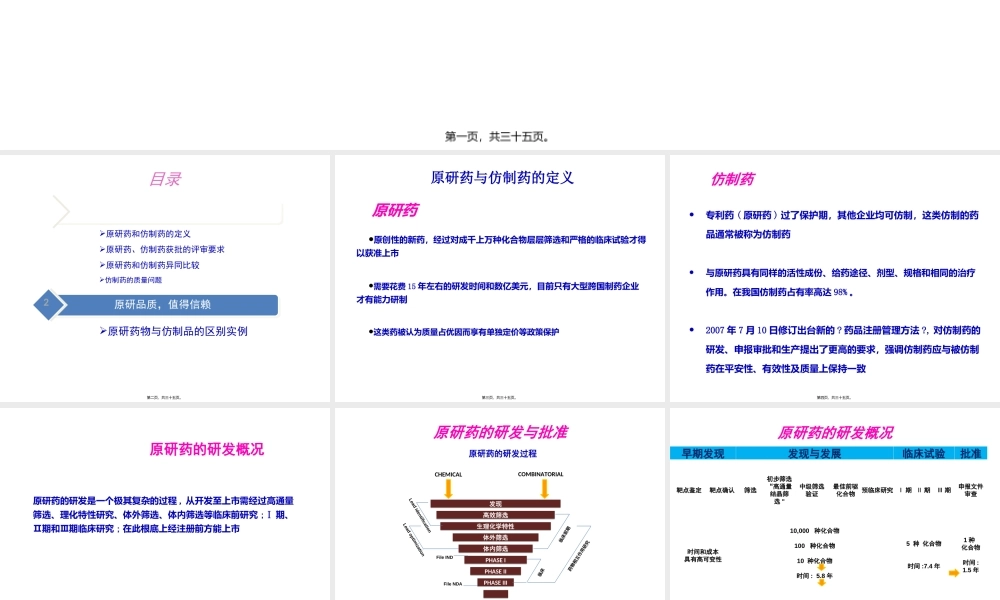
Task: Click the yellow arrow beside 时间:1.5年
Action: (954, 572)
